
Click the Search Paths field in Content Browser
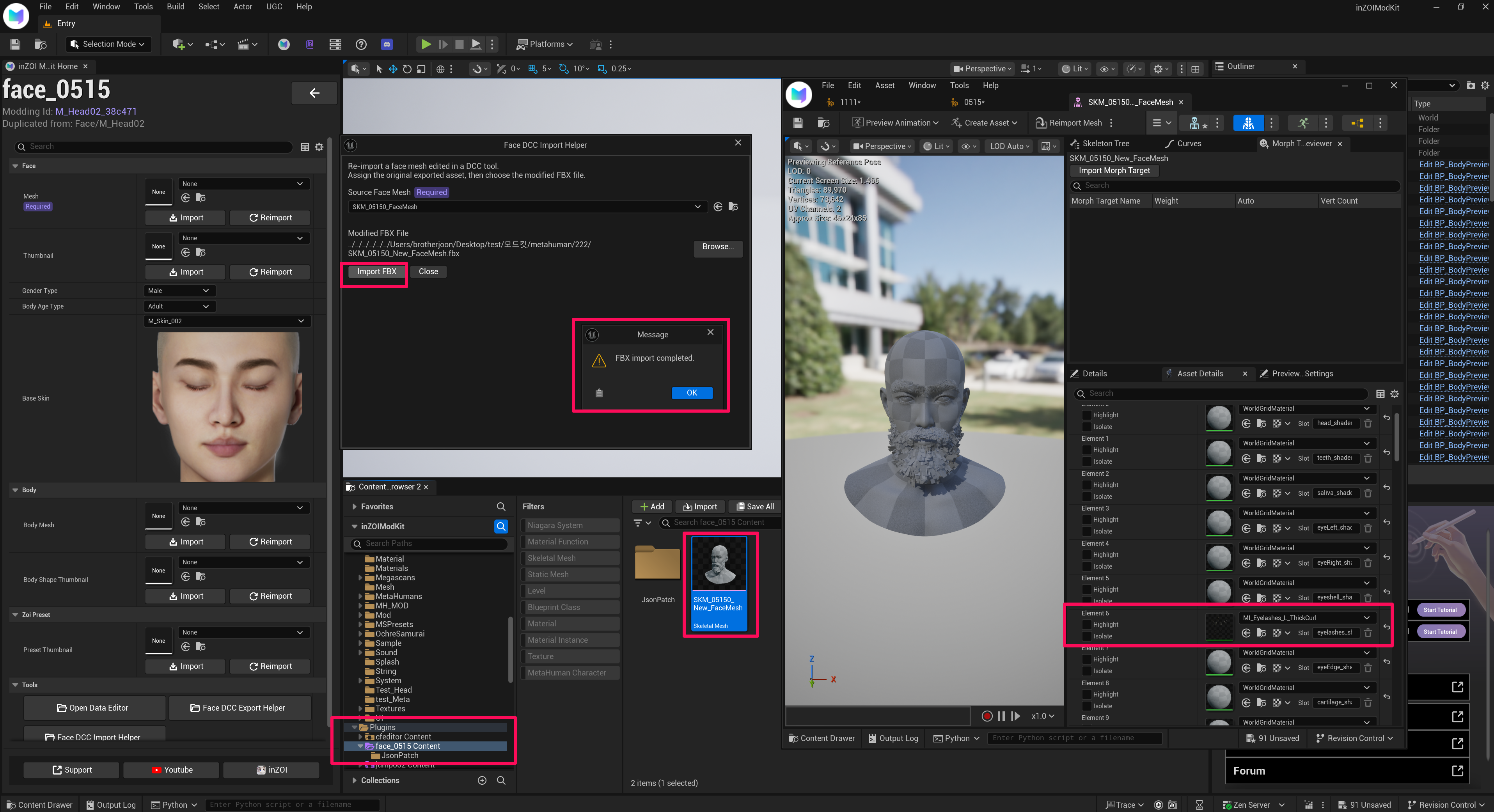point(429,543)
